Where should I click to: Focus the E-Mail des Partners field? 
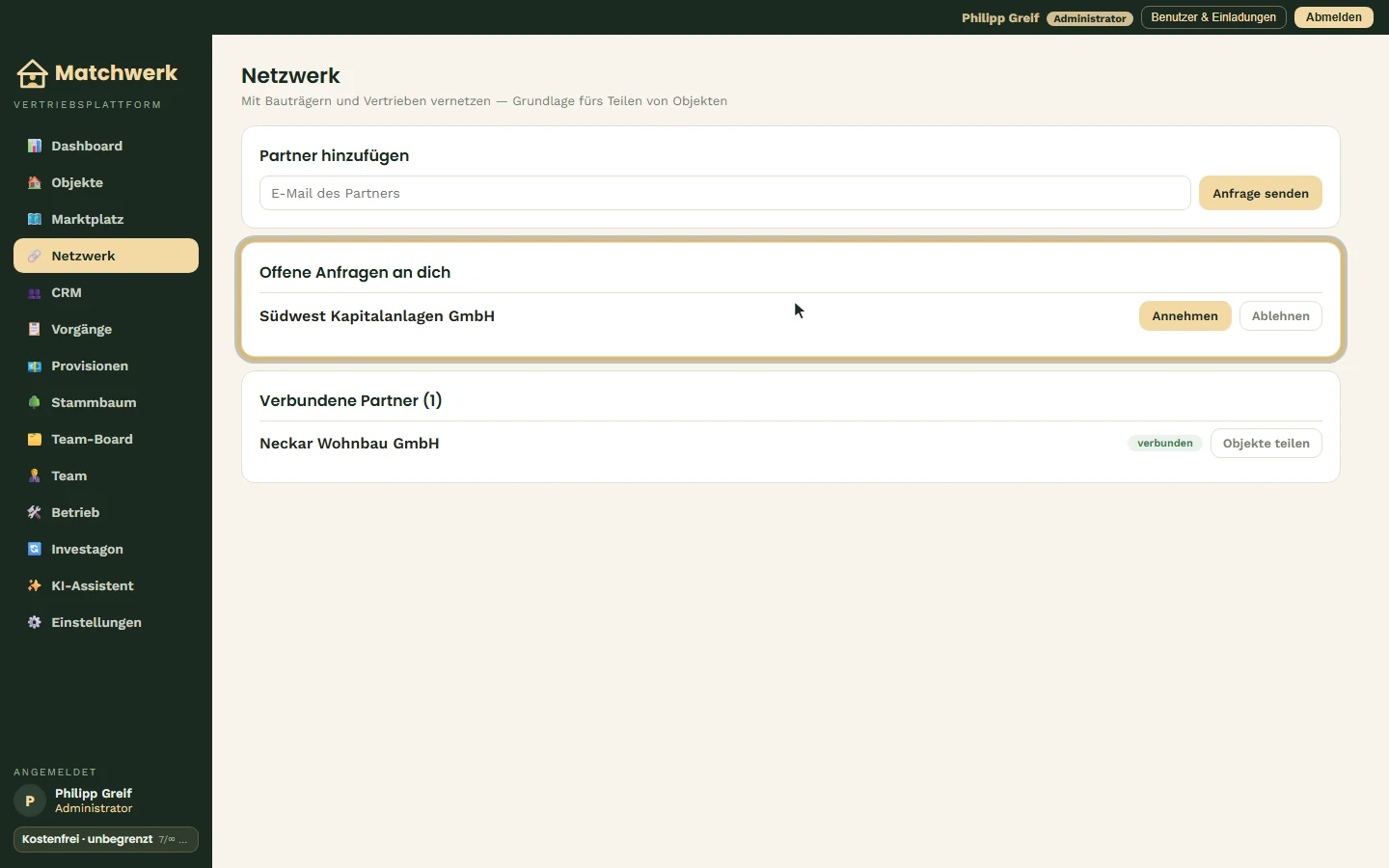(725, 193)
